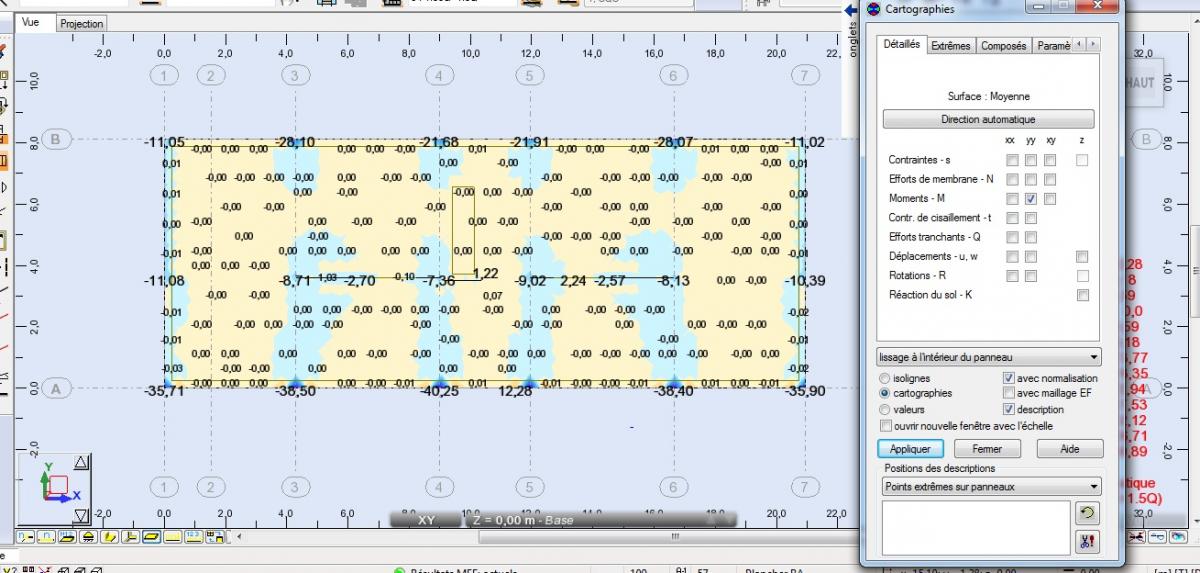This screenshot has height=573, width=1200.
Task: Click the -21,68 top edge value
Action: pos(440,143)
